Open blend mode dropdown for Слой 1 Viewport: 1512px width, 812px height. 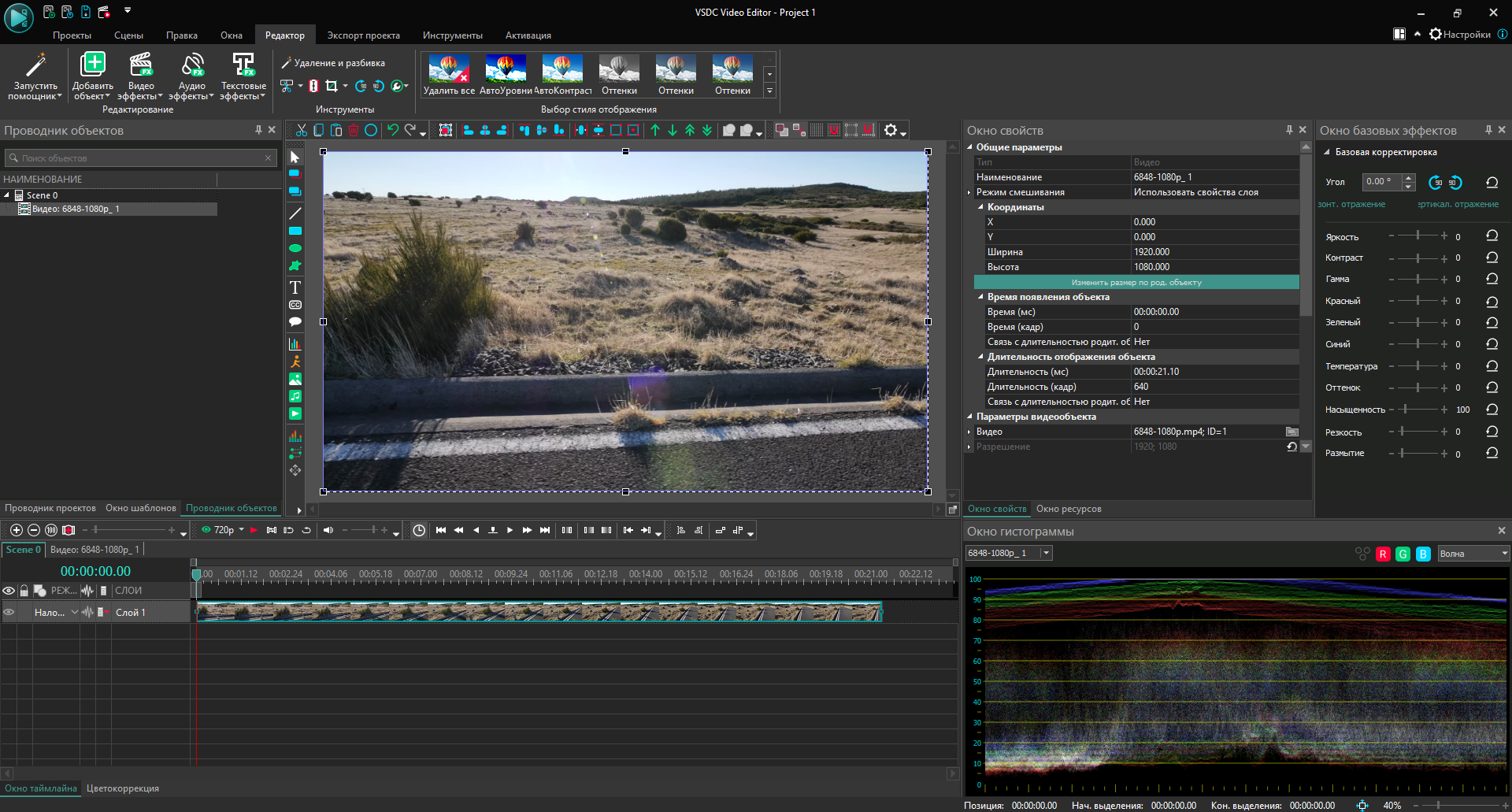pyautogui.click(x=75, y=612)
